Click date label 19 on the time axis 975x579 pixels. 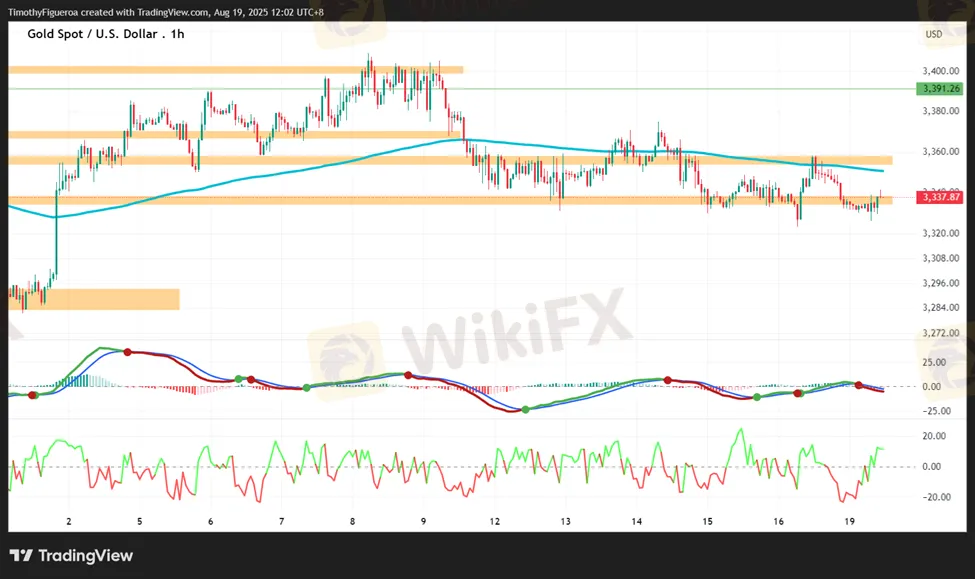(849, 522)
